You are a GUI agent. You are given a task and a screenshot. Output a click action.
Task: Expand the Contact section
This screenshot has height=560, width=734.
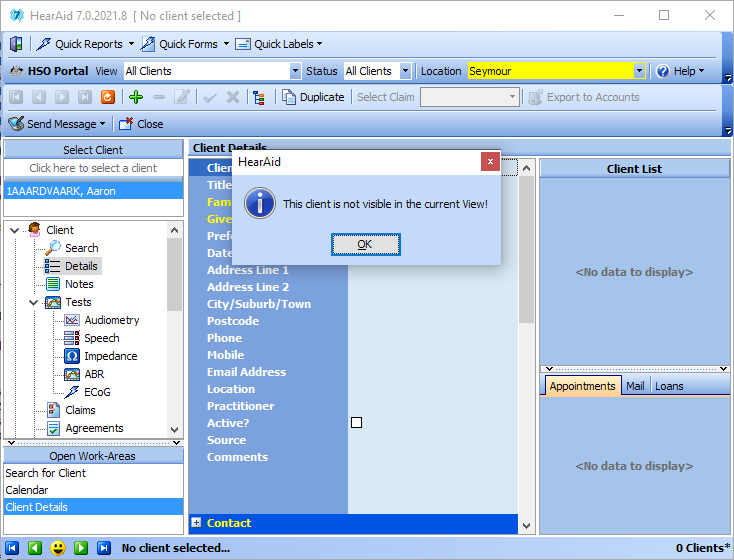click(197, 523)
